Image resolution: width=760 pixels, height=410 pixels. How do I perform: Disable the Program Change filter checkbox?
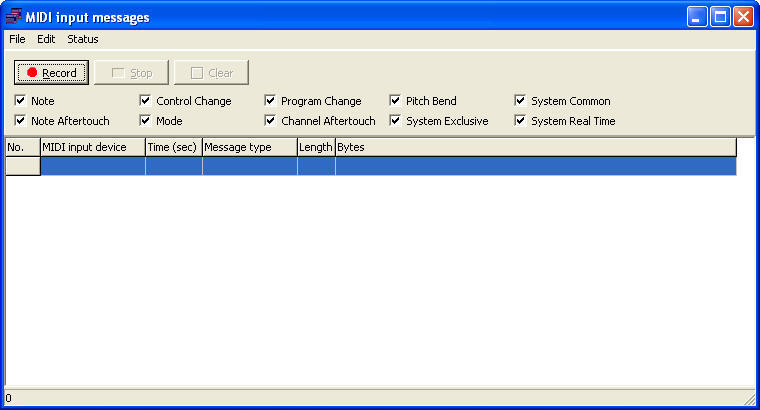270,101
